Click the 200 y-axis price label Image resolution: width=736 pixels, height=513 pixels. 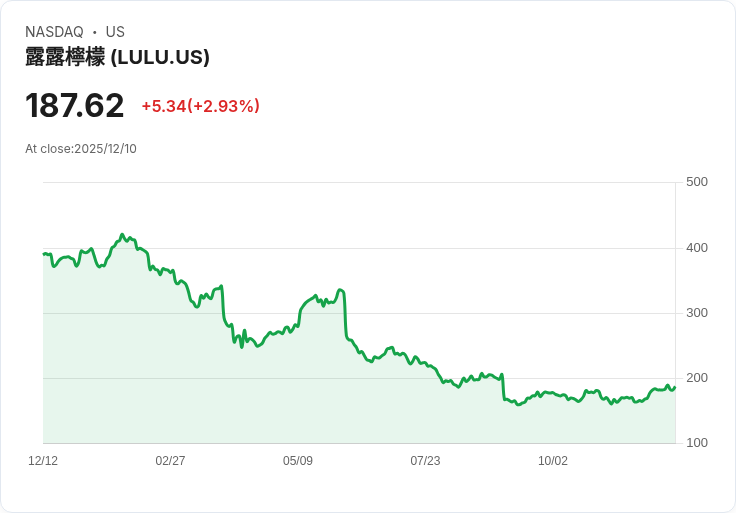pos(697,378)
